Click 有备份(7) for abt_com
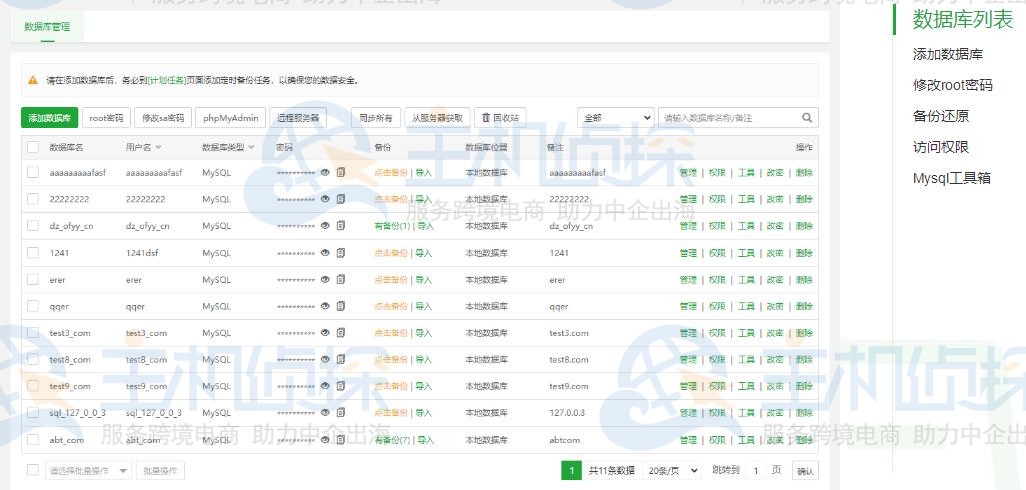The height and width of the screenshot is (490, 1026). [392, 440]
